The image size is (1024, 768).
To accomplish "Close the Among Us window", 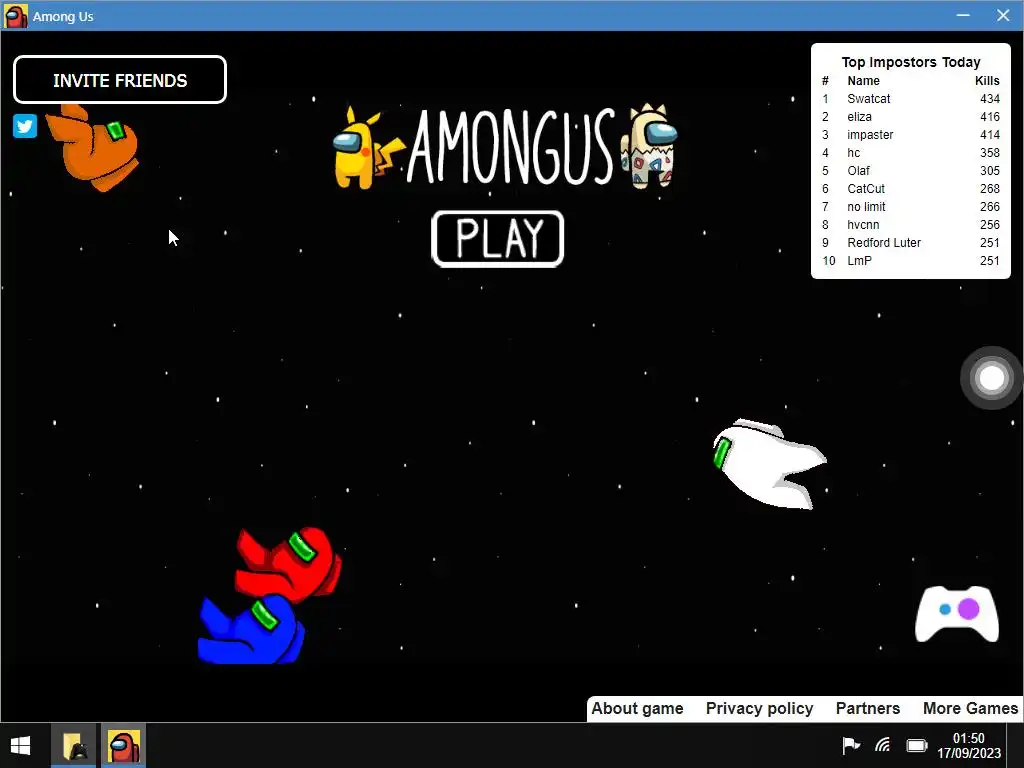I will [1003, 15].
